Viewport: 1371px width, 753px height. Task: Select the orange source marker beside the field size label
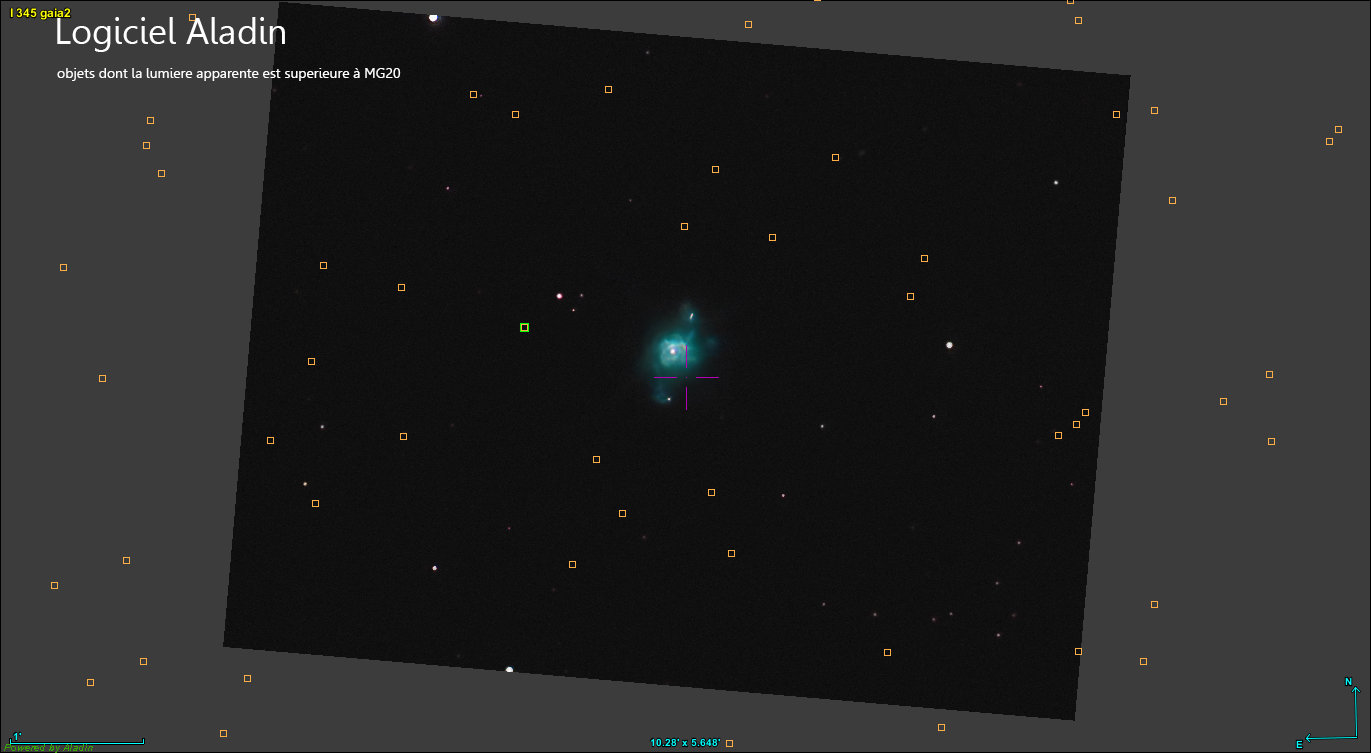729,743
